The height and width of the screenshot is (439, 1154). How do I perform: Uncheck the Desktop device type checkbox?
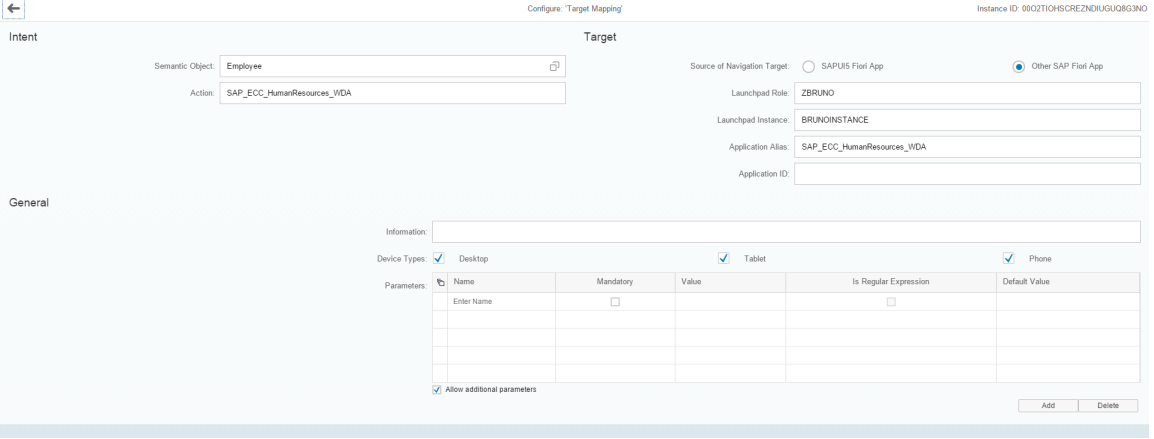coord(438,258)
